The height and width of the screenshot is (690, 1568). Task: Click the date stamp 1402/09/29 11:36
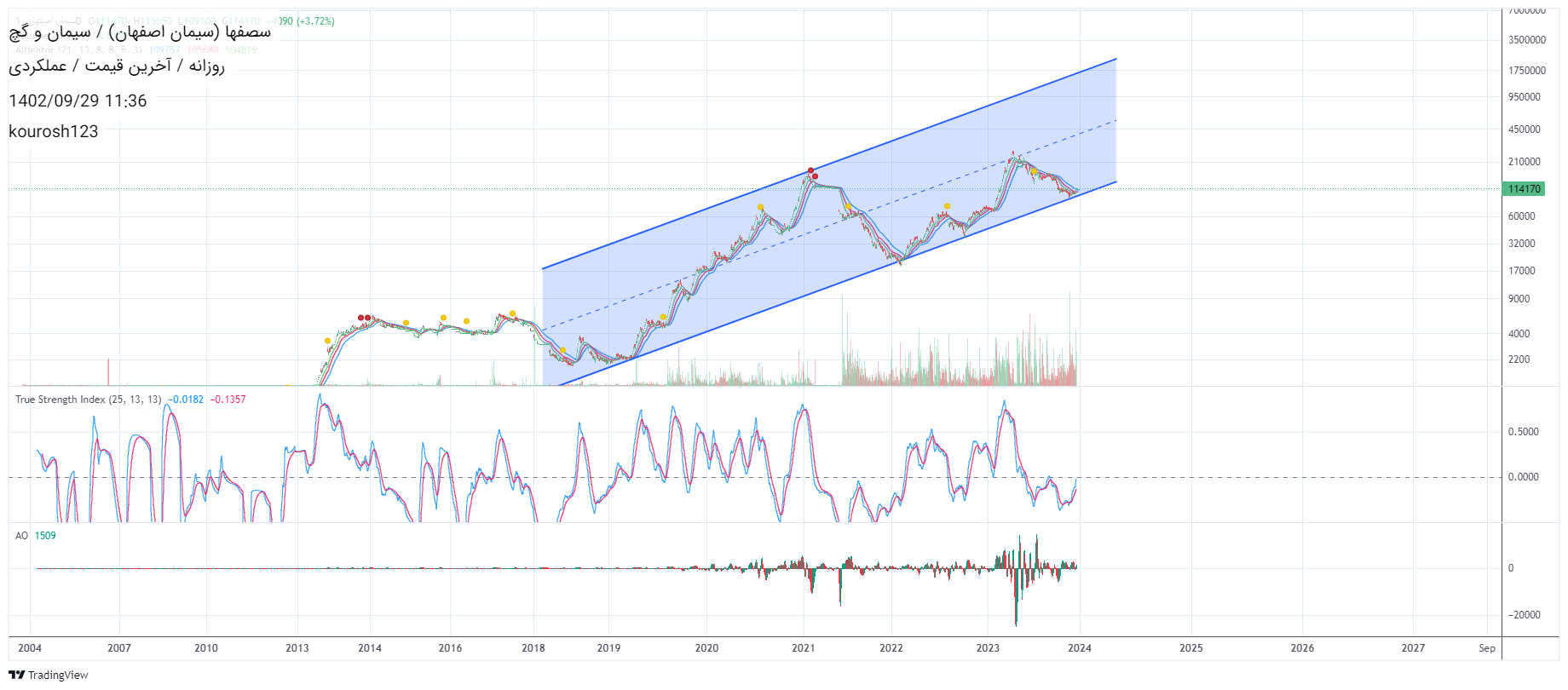click(x=78, y=101)
